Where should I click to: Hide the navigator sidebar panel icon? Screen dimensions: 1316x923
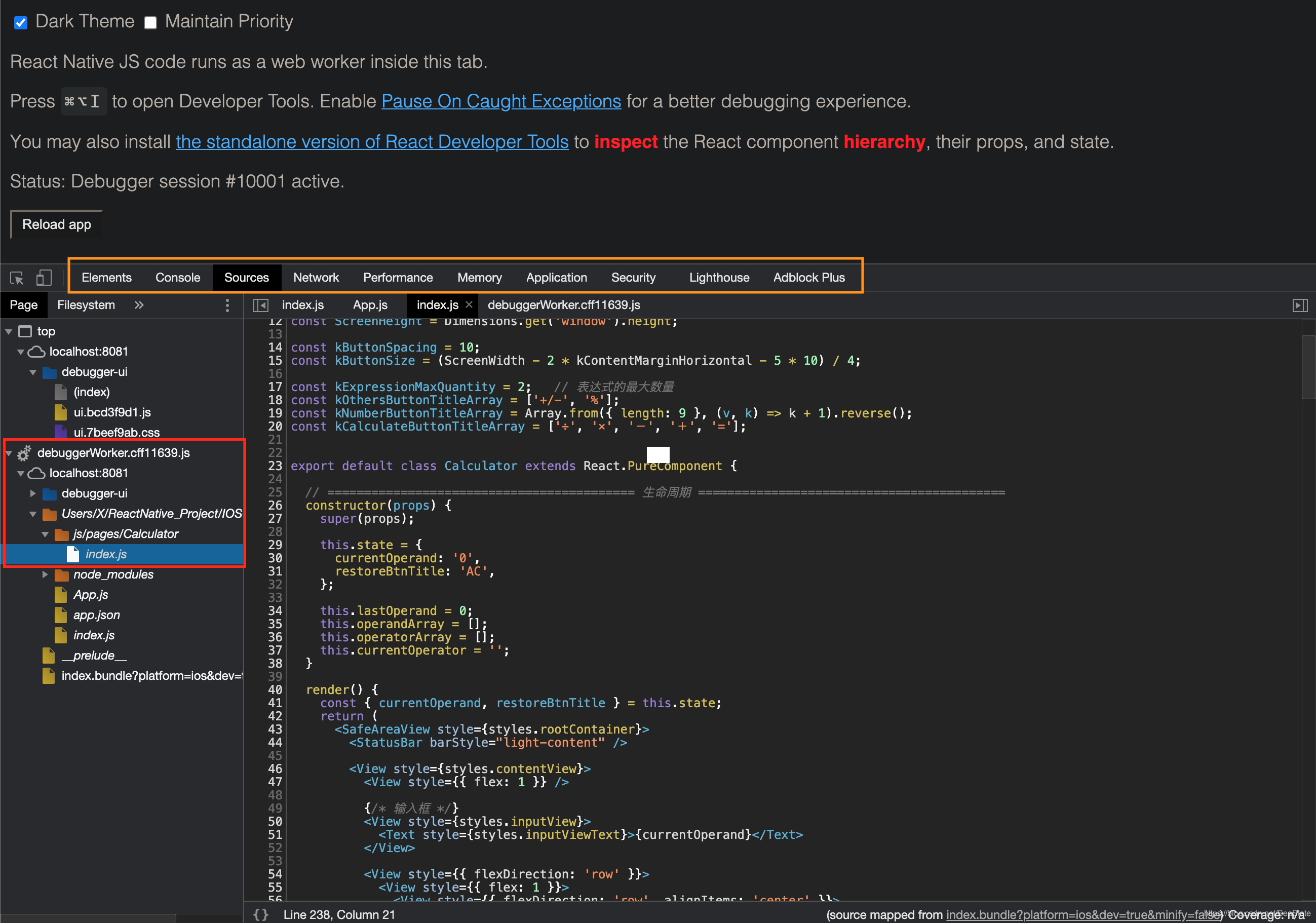tap(261, 305)
